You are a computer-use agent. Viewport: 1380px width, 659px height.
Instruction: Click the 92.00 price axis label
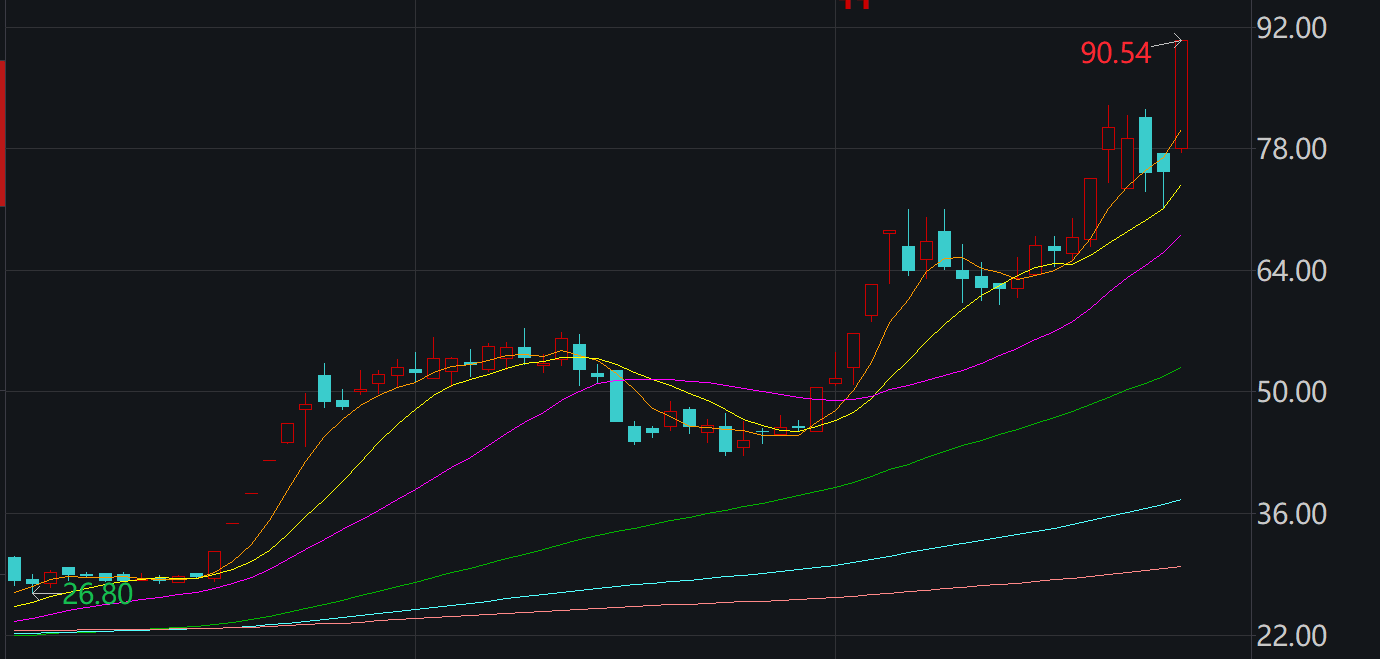coord(1290,28)
